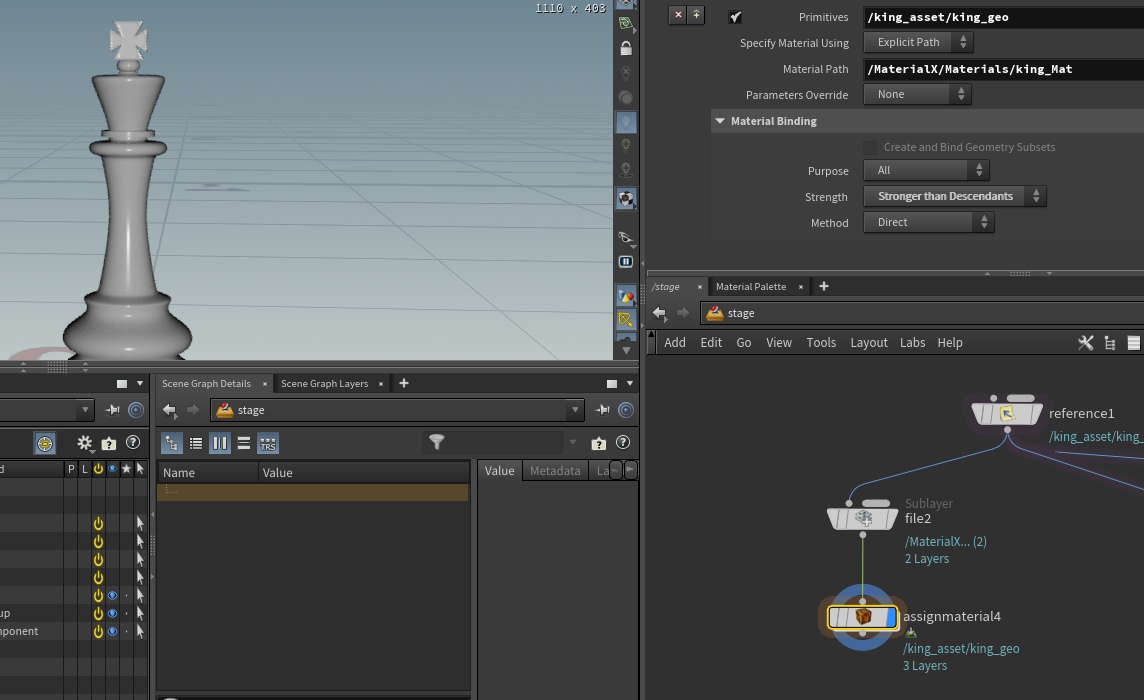Screen dimensions: 1144x700
Task: Go back in Scene Graph Details path
Action: tap(170, 410)
